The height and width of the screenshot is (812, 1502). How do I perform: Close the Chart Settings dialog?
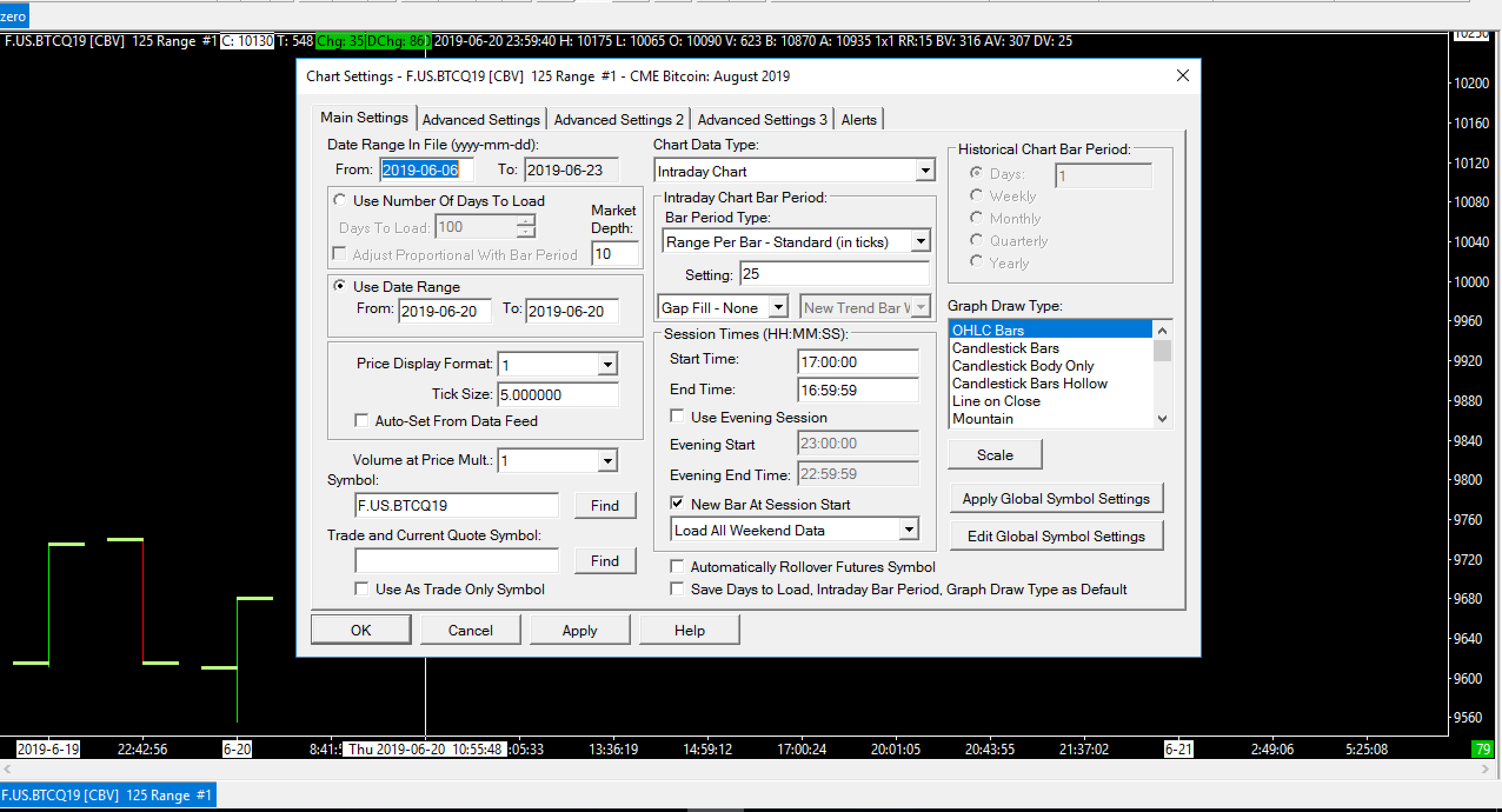(1182, 76)
